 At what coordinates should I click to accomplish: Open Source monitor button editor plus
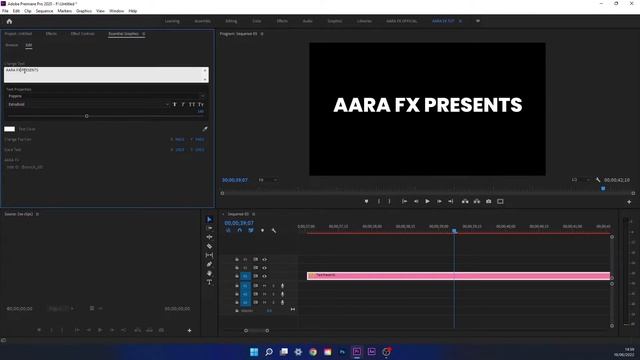(189, 330)
